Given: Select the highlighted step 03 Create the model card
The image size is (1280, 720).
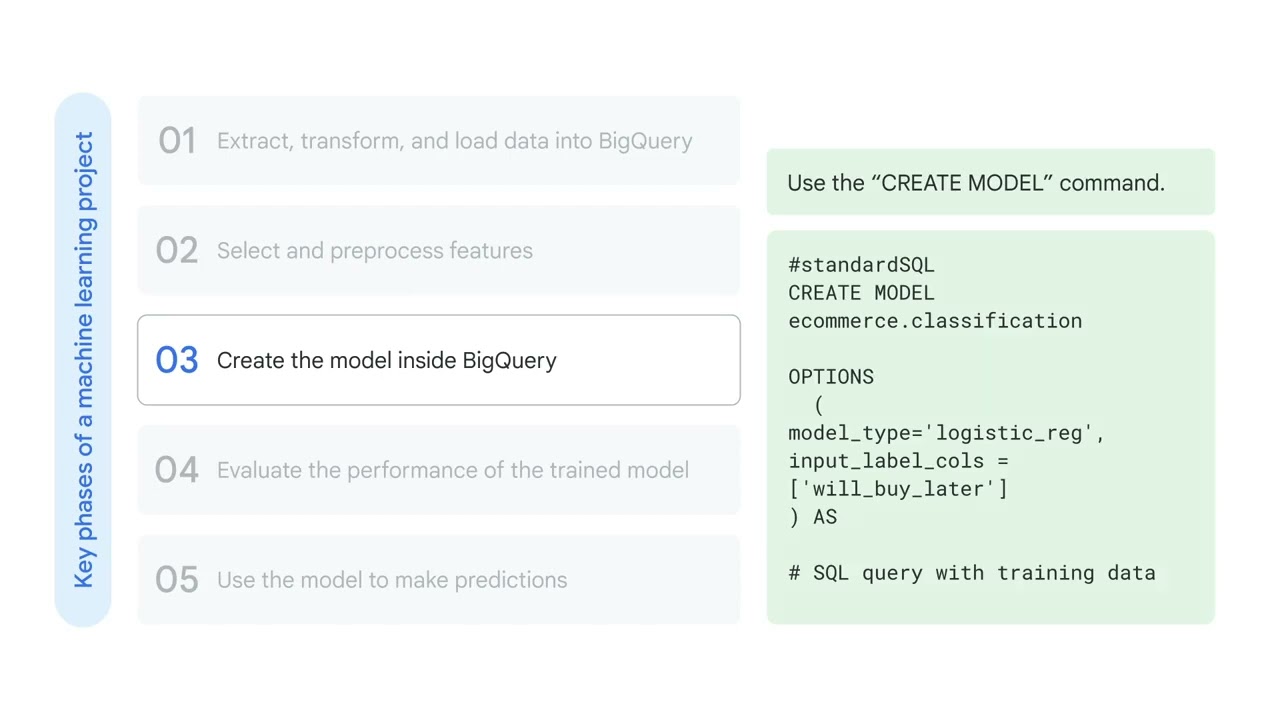Looking at the screenshot, I should [x=438, y=360].
